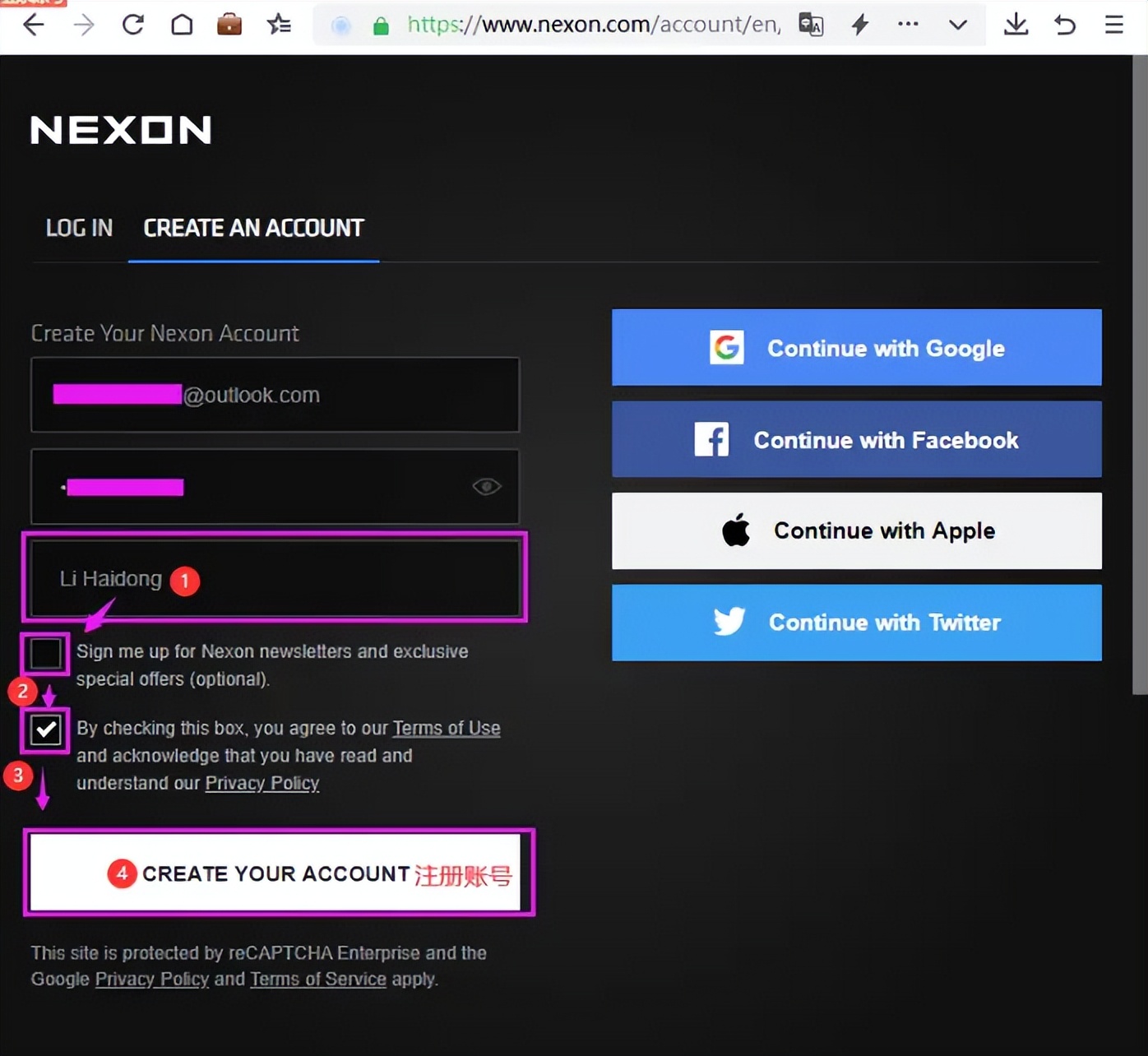1148x1056 pixels.
Task: Continue with Facebook sign-up
Action: click(857, 439)
